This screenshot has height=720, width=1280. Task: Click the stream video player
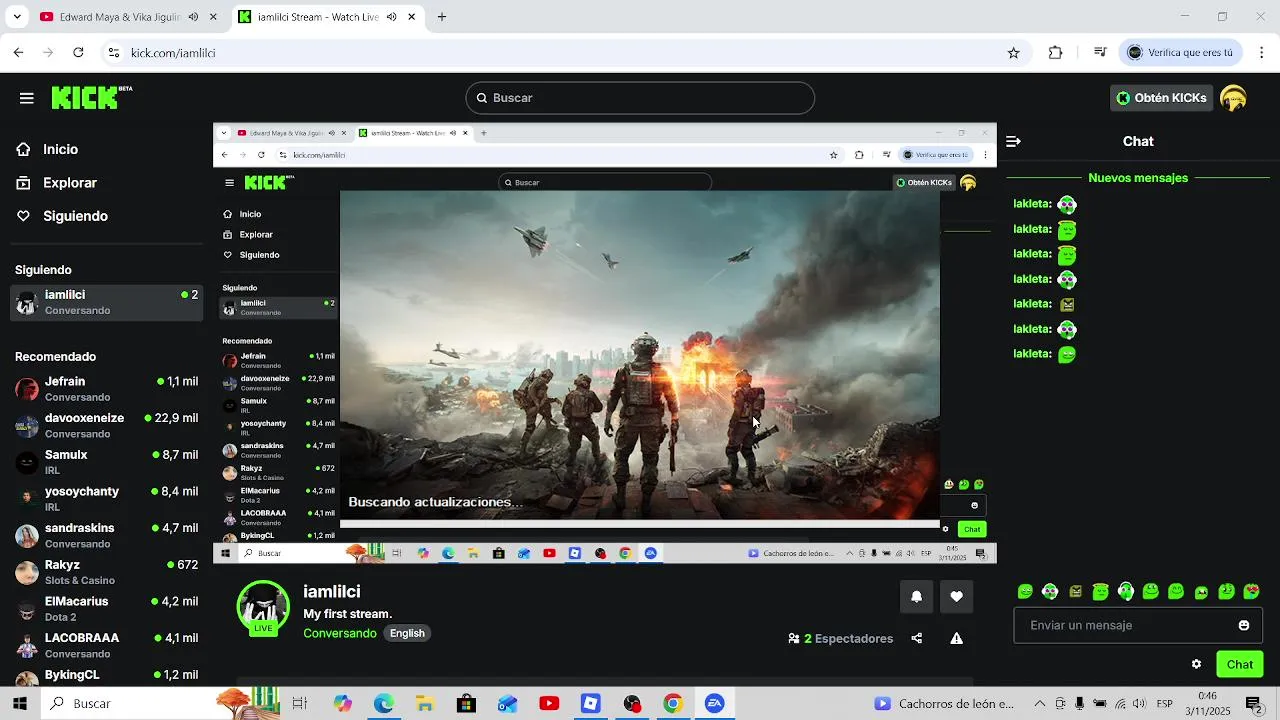click(605, 343)
